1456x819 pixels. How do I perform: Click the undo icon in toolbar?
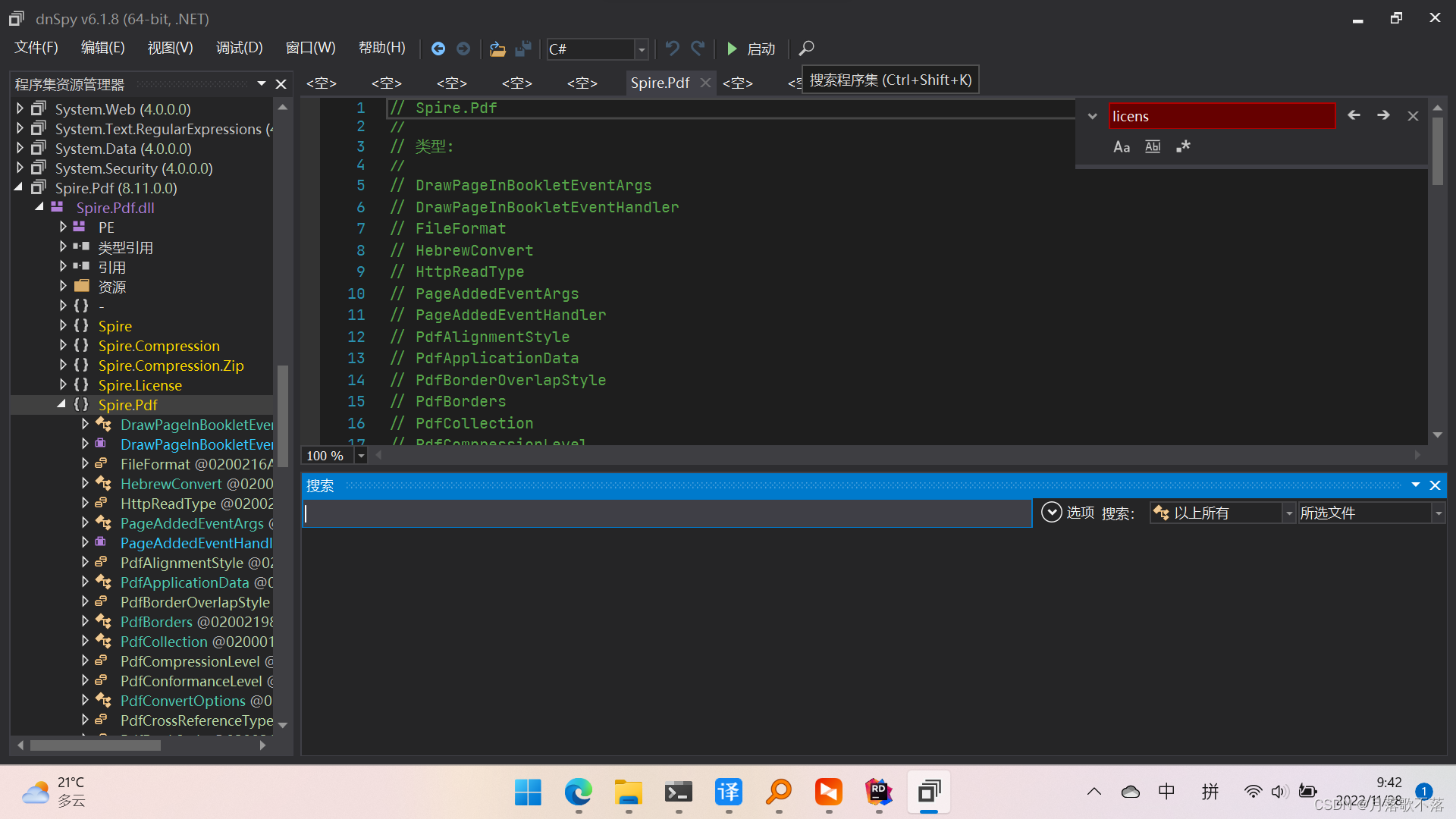tap(672, 49)
